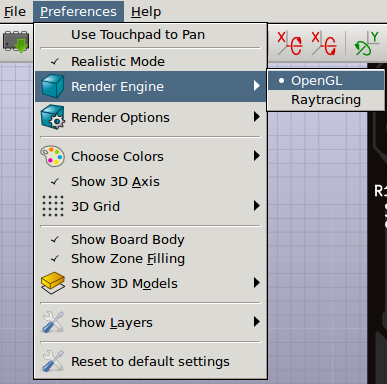387x384 pixels.
Task: Open the Help menu
Action: point(146,12)
